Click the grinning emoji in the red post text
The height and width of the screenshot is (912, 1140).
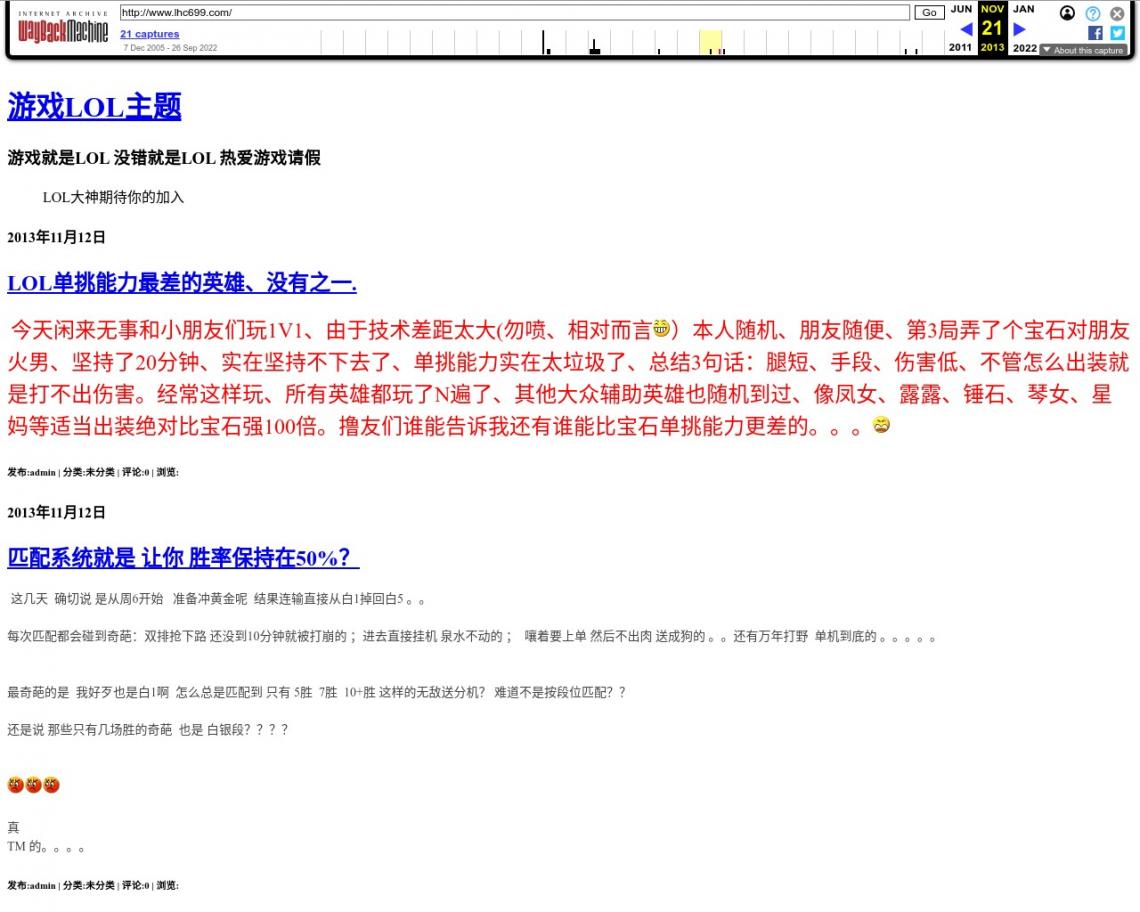coord(661,328)
